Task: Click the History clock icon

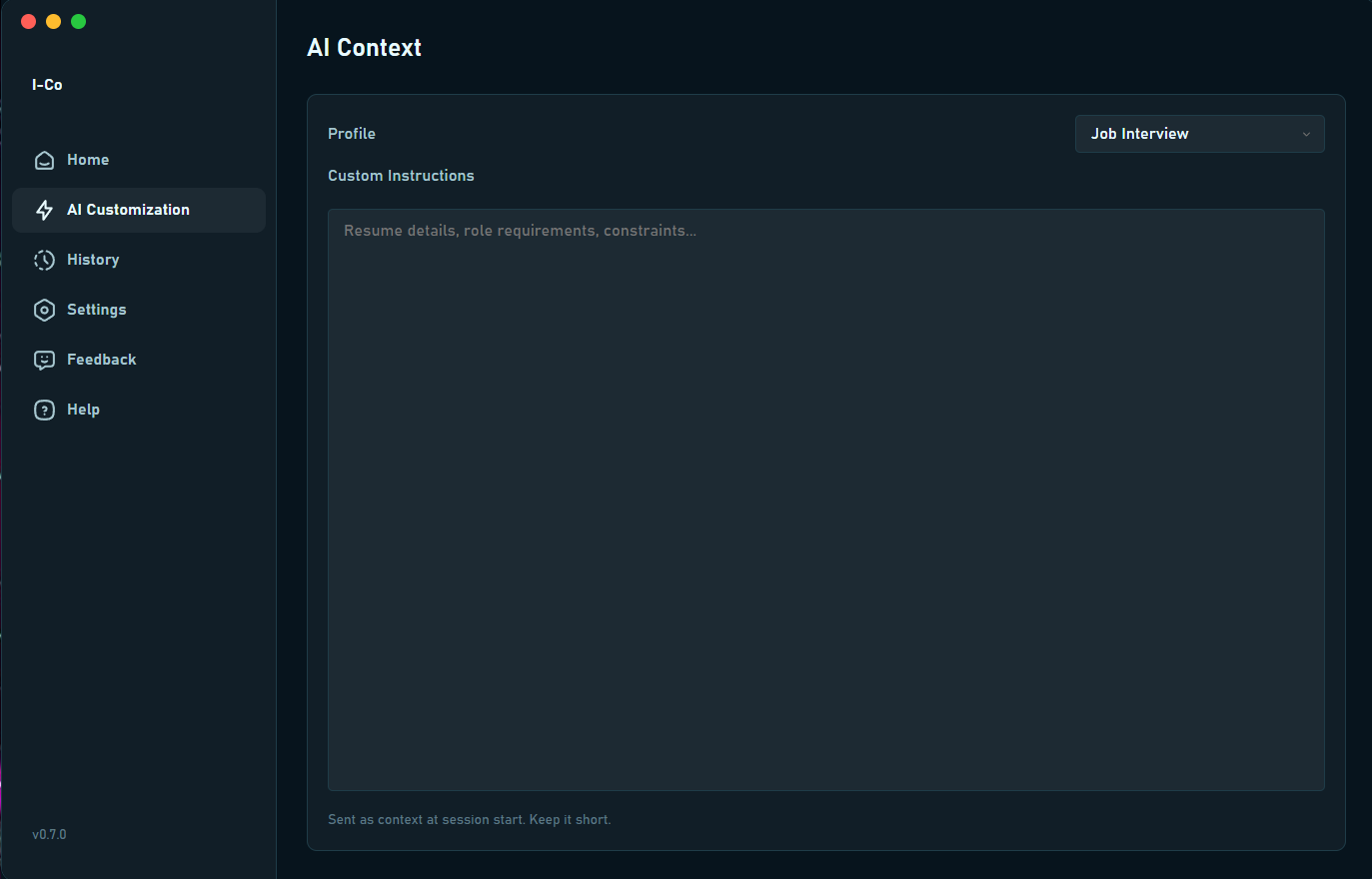Action: tap(44, 260)
